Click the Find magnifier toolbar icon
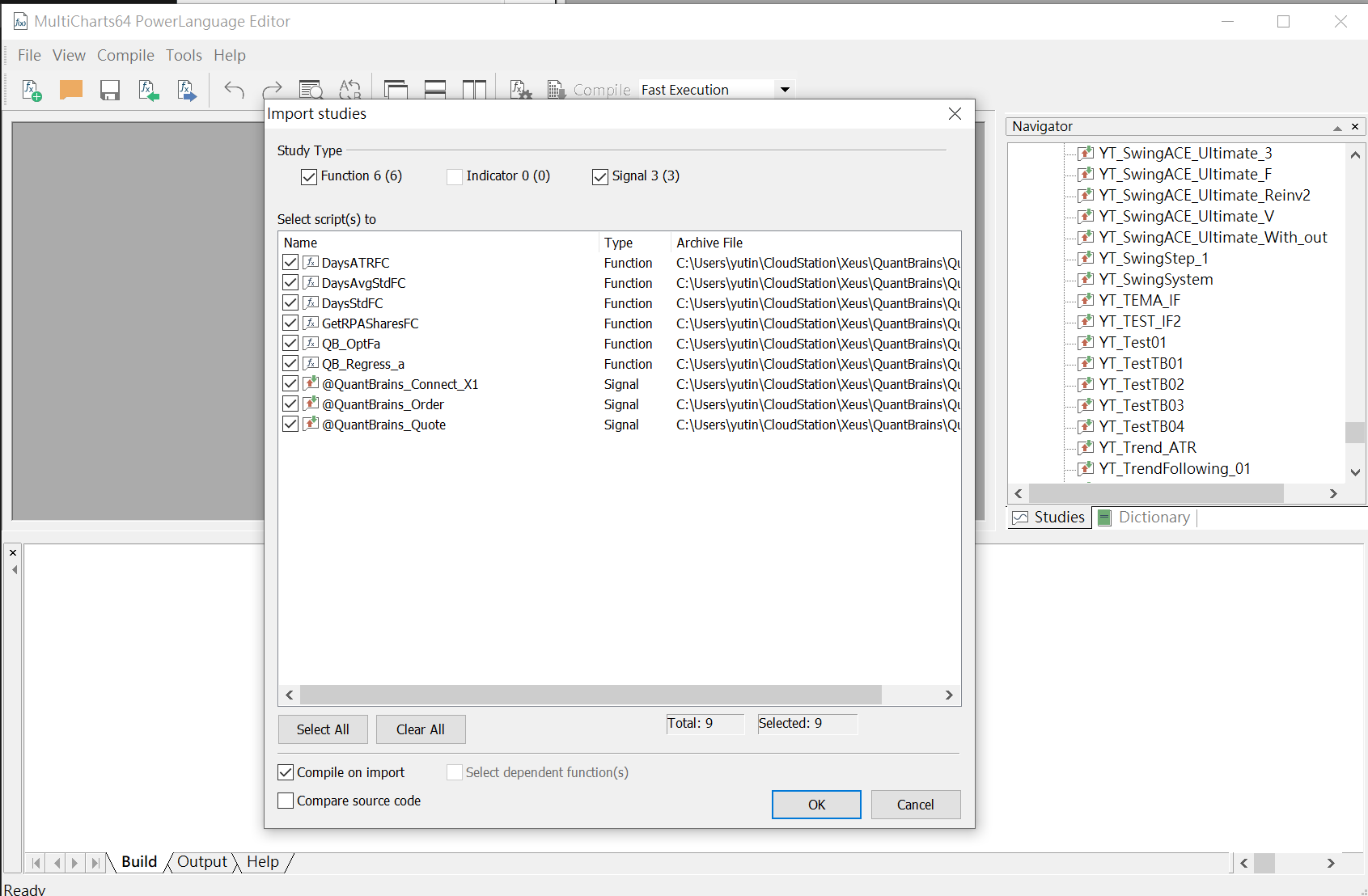Screen dimensions: 1368x896 (311, 90)
